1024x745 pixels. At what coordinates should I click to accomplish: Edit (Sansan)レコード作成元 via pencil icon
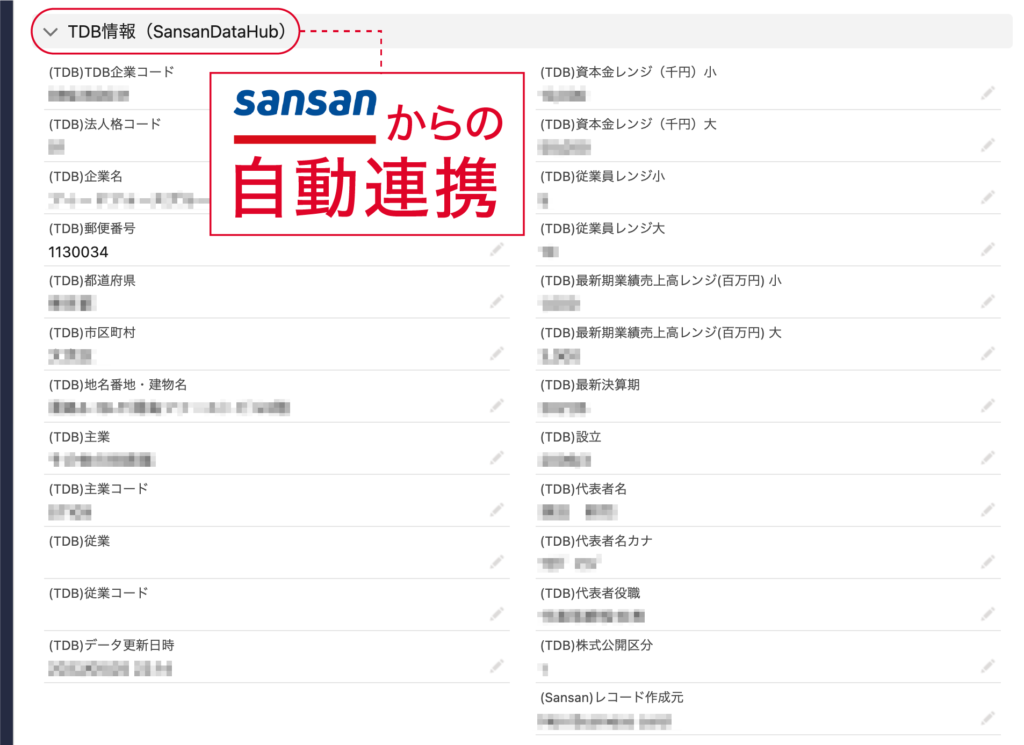(x=987, y=718)
